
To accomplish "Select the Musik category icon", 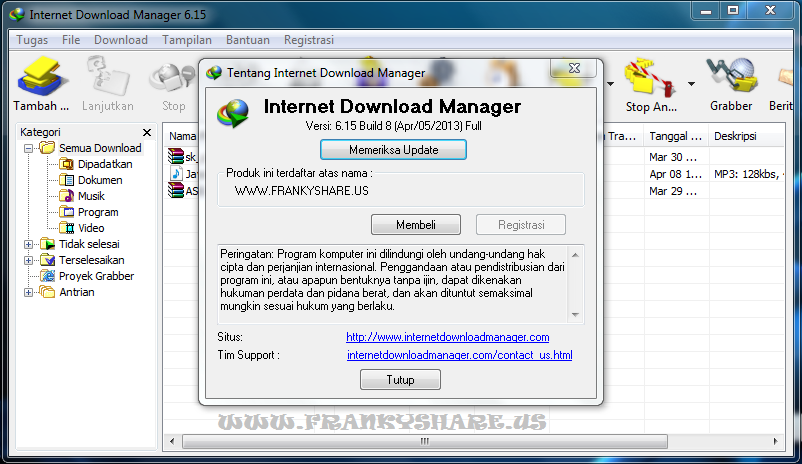I will (x=66, y=196).
